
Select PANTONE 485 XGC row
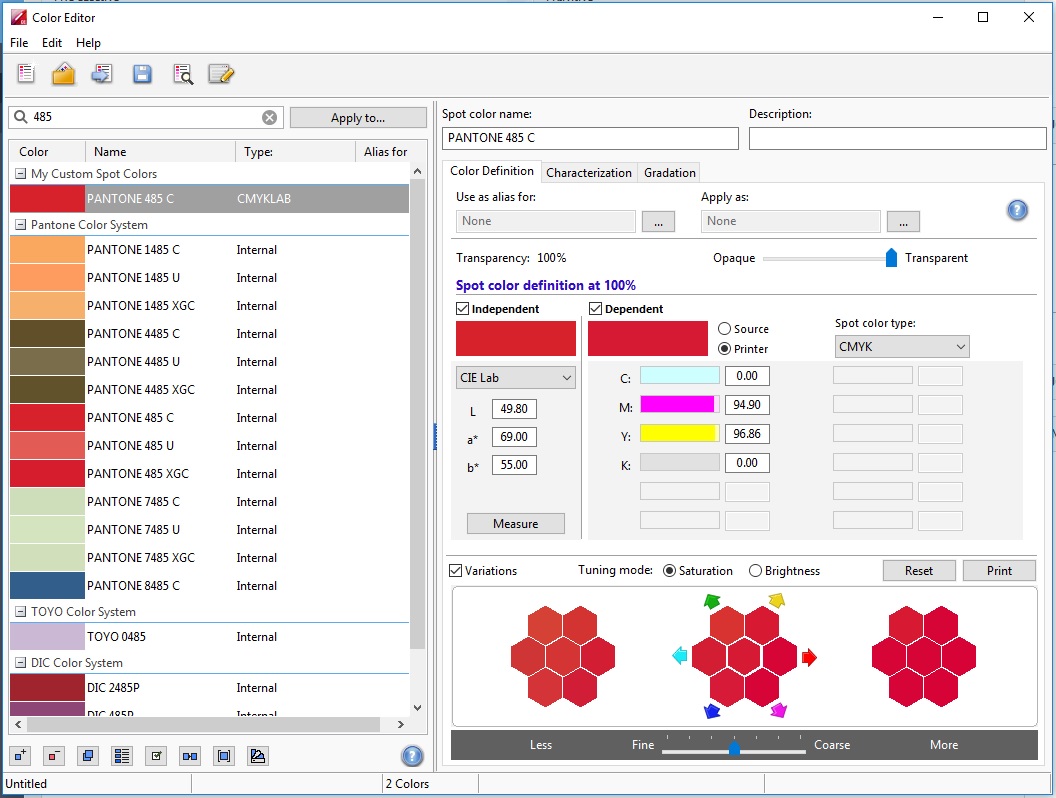[209, 473]
